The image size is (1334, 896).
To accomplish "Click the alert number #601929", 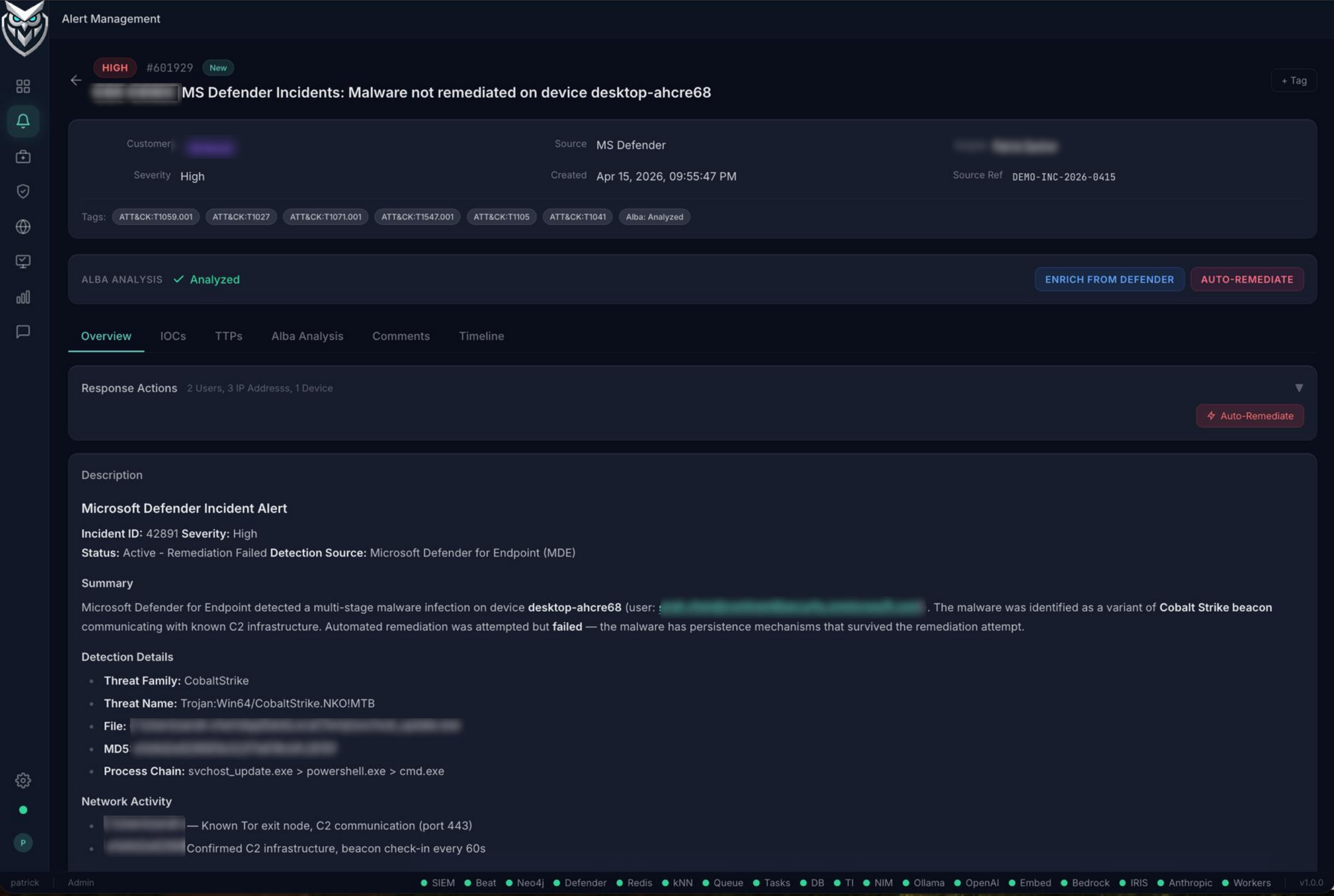I will pyautogui.click(x=169, y=67).
